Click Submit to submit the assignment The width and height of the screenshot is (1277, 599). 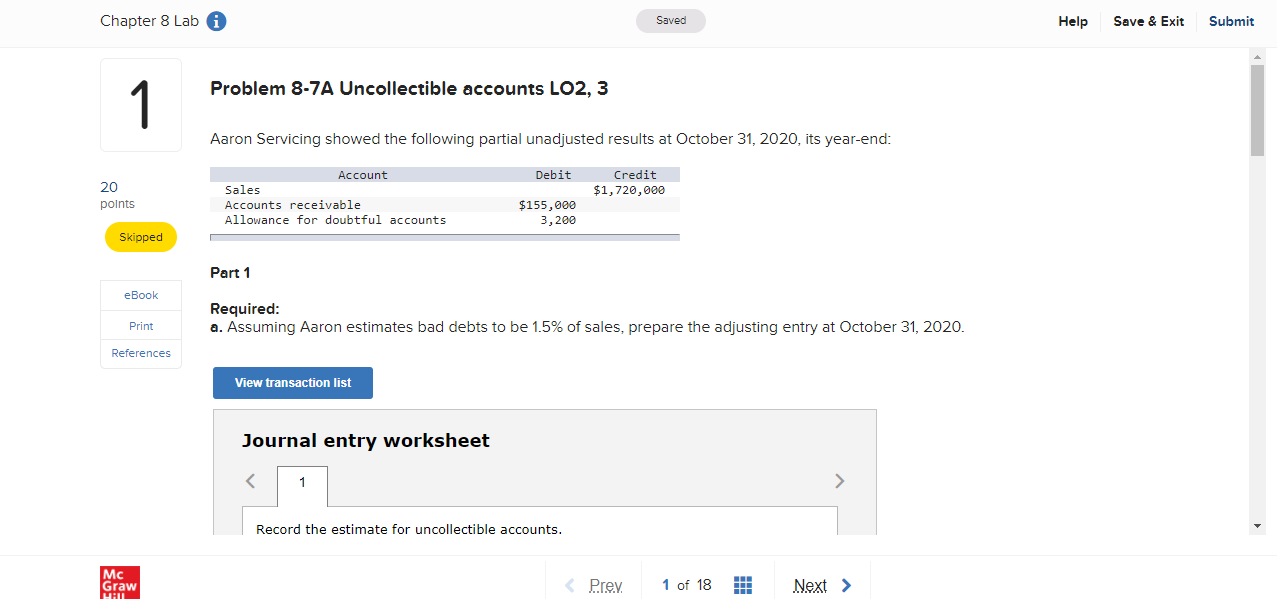pos(1231,21)
